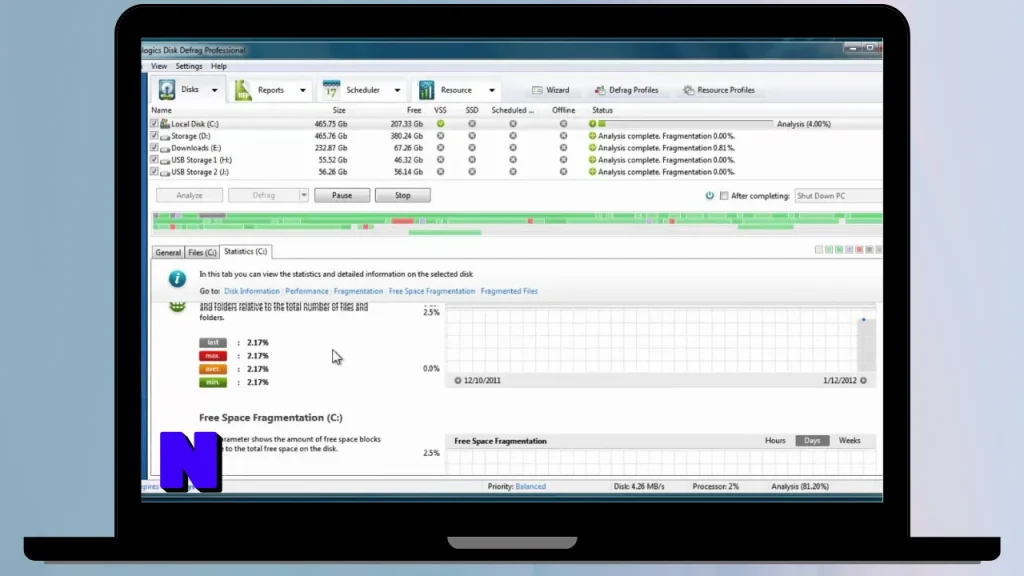Select the Days chart view
The image size is (1024, 576).
812,441
